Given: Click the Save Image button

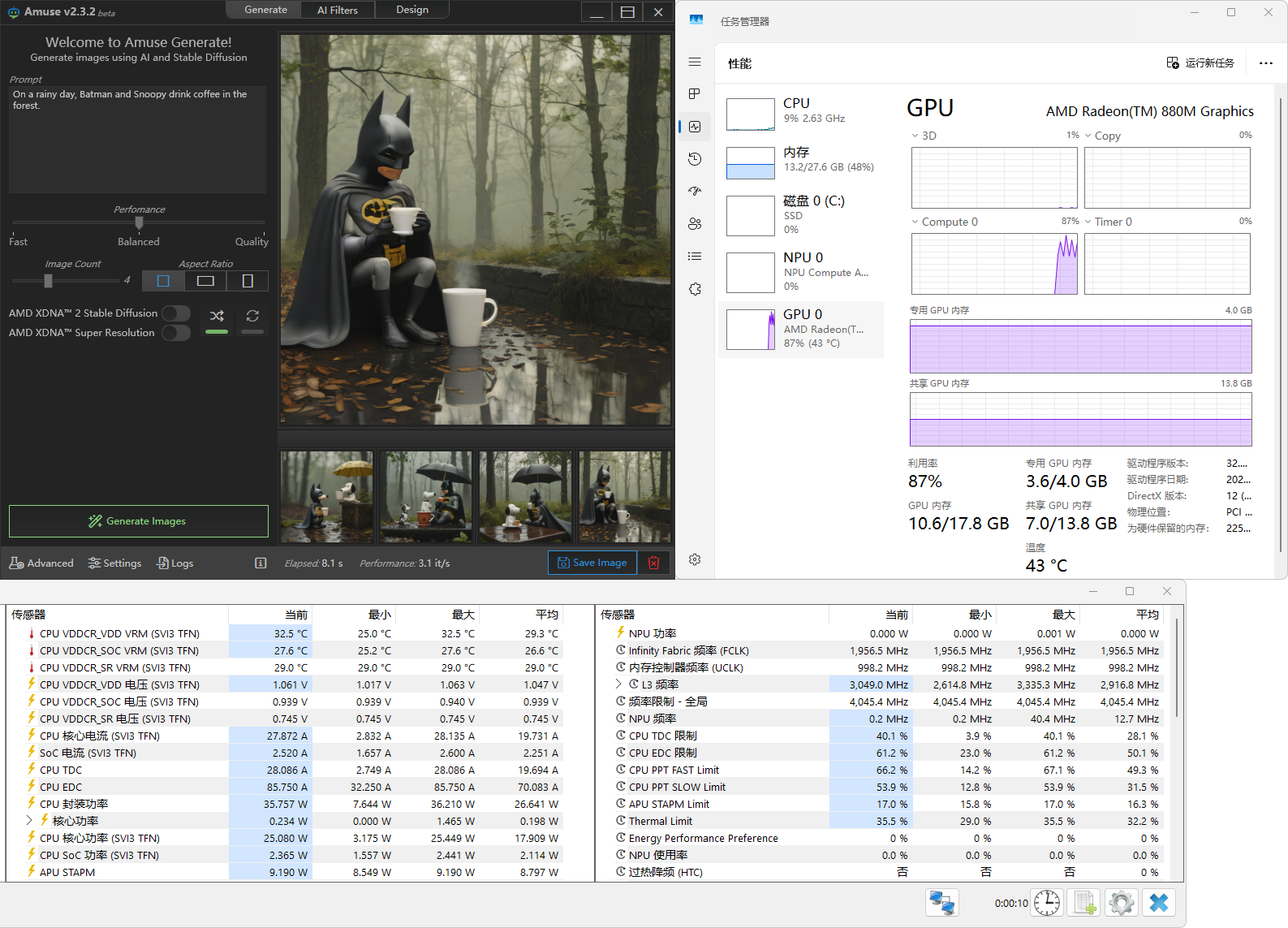Looking at the screenshot, I should point(592,563).
